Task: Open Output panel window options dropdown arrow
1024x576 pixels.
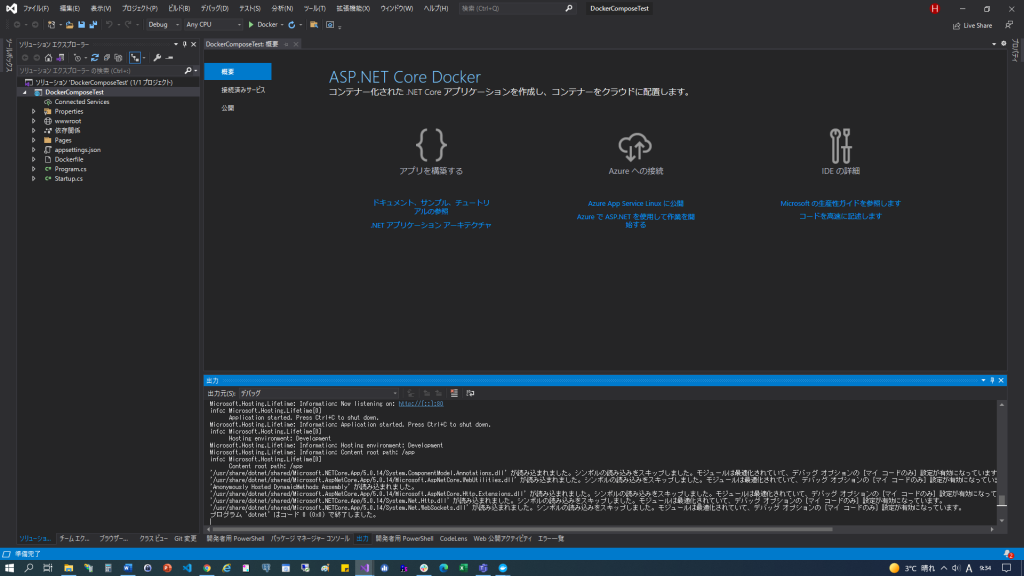Action: pyautogui.click(x=984, y=380)
